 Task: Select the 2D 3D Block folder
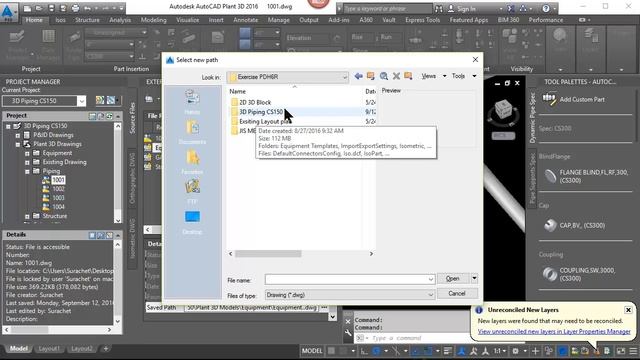255,102
